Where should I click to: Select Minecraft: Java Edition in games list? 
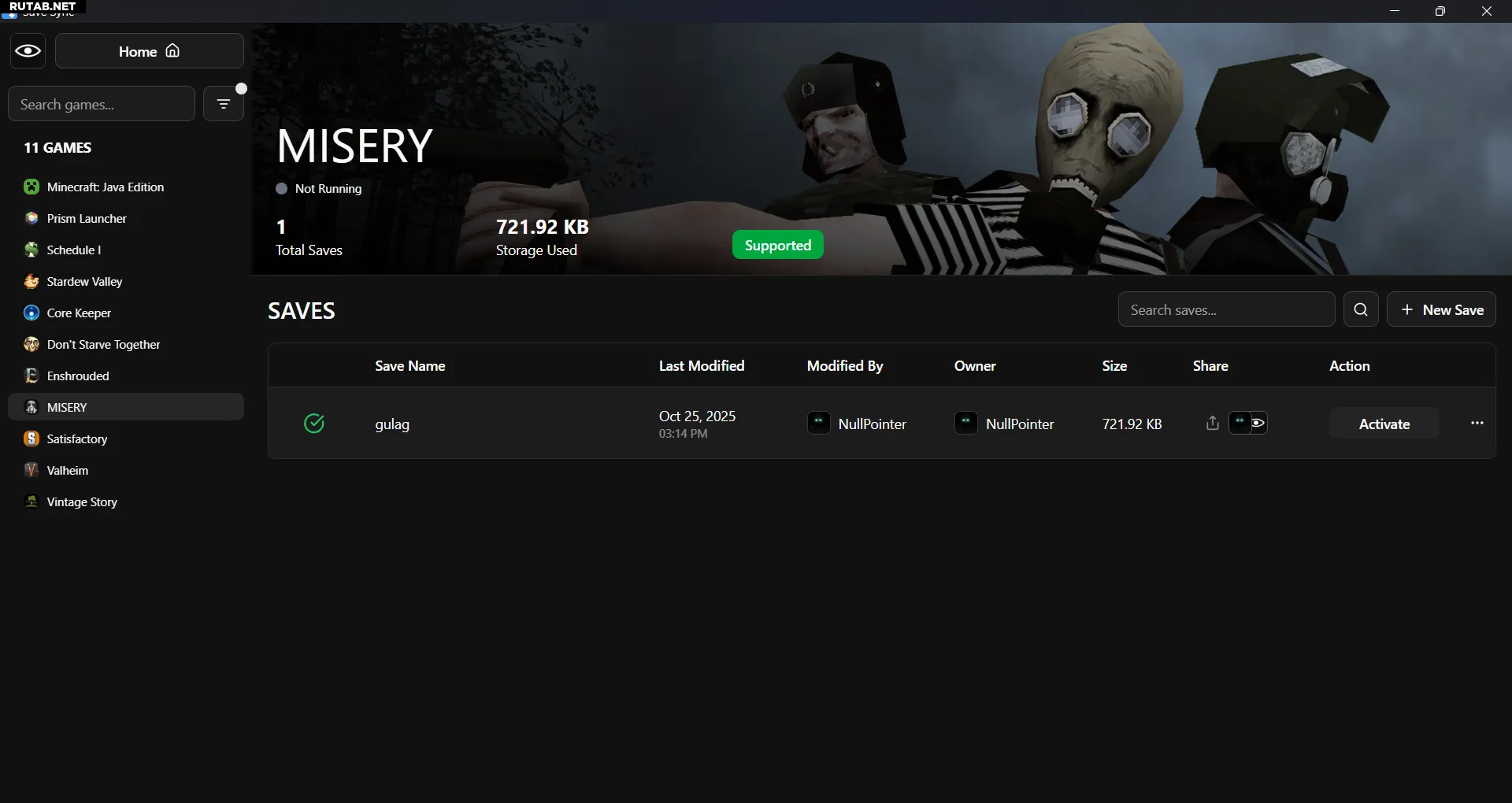coord(106,187)
